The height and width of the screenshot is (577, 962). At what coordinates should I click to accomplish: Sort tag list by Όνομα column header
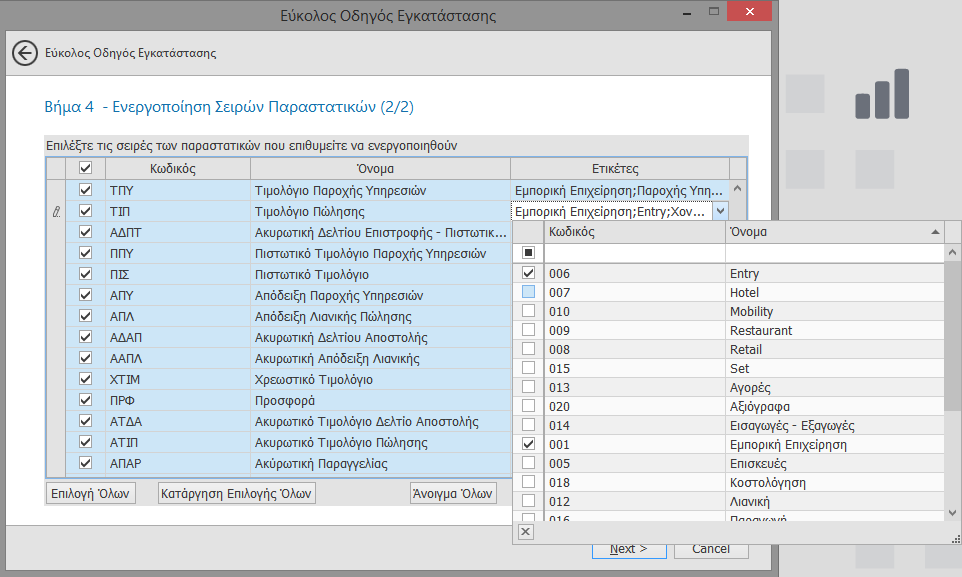pos(834,232)
